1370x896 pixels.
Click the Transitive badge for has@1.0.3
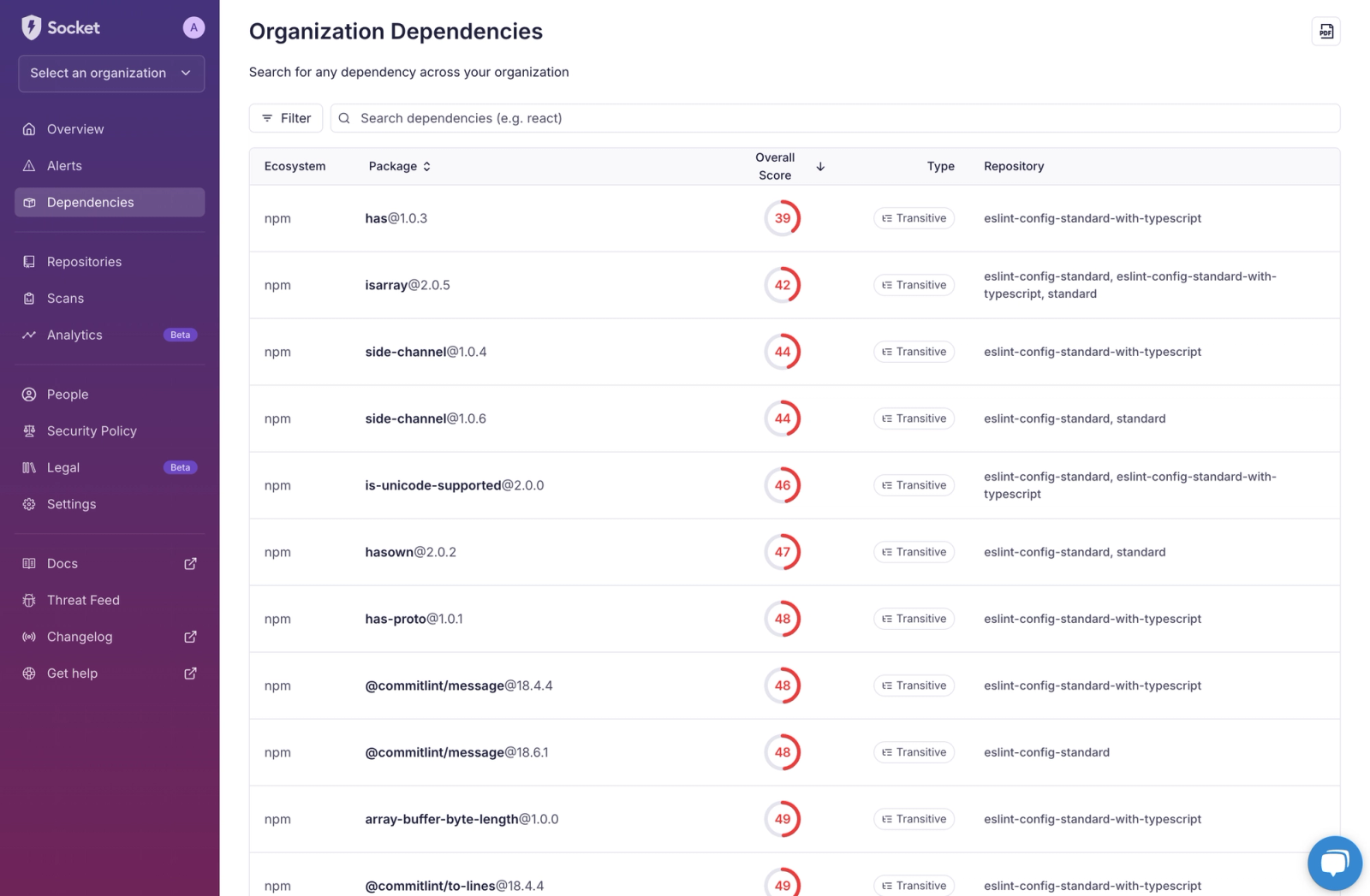(x=914, y=218)
